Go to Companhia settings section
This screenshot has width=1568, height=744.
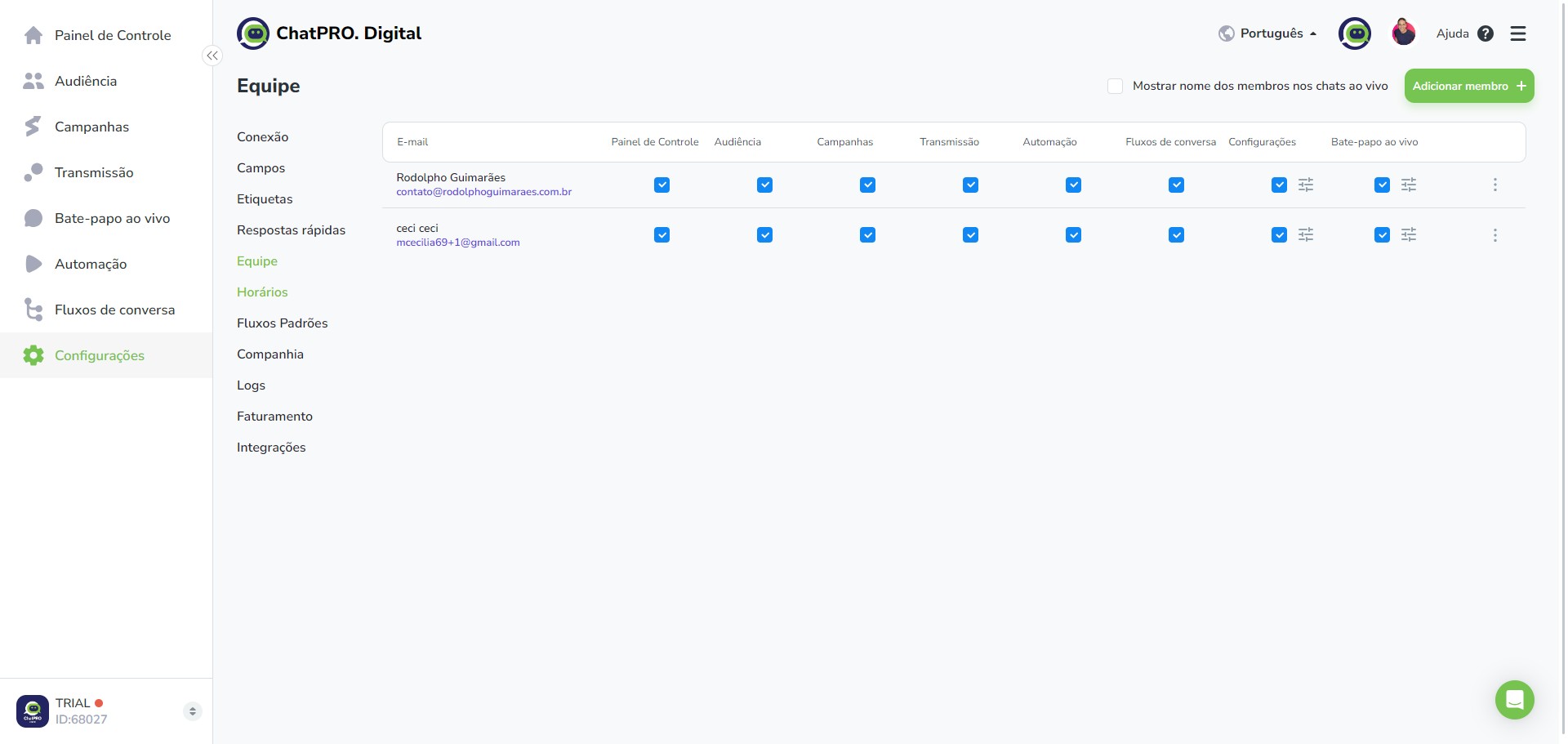[x=270, y=354]
